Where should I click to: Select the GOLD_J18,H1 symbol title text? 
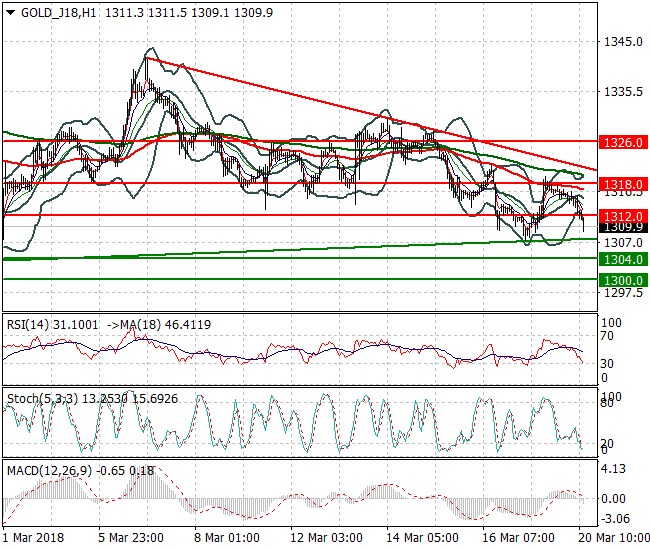click(x=58, y=13)
